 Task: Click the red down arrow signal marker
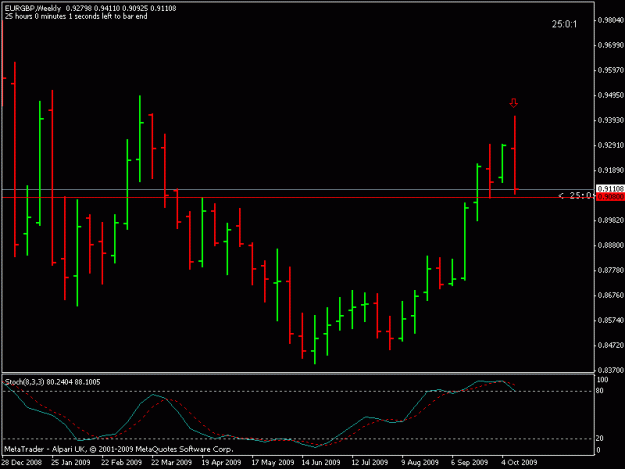click(x=514, y=103)
